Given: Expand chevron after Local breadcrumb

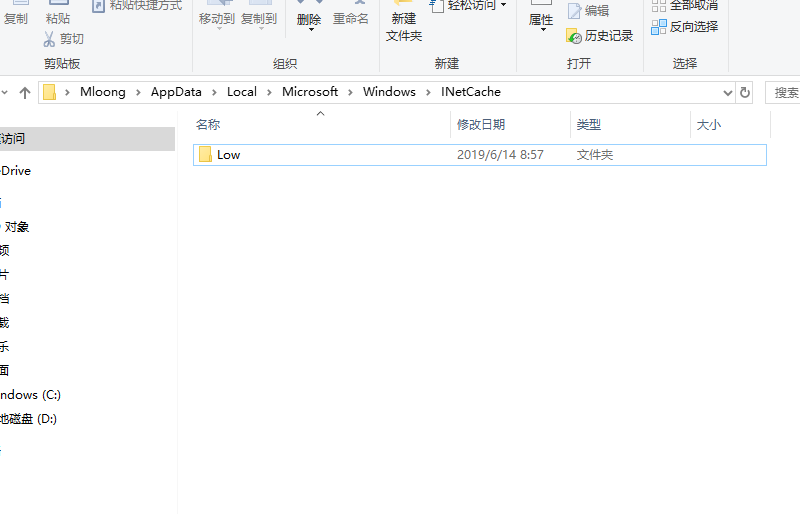Looking at the screenshot, I should click(x=269, y=92).
